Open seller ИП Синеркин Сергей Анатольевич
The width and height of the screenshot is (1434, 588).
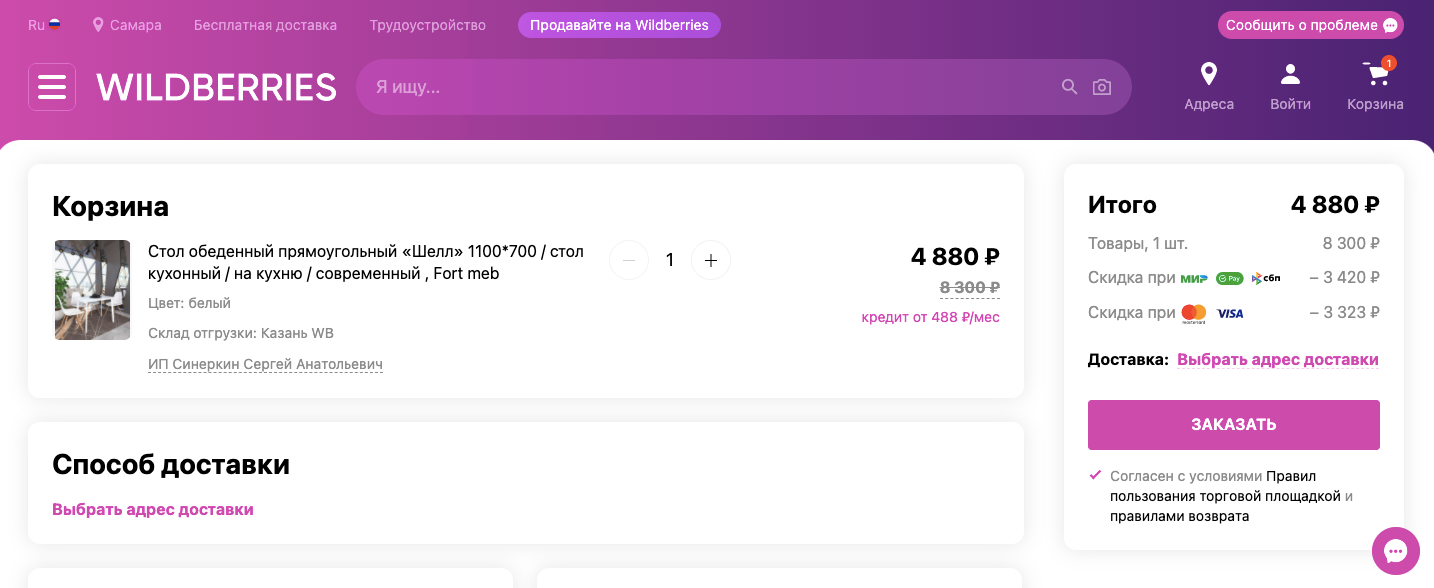pyautogui.click(x=265, y=365)
